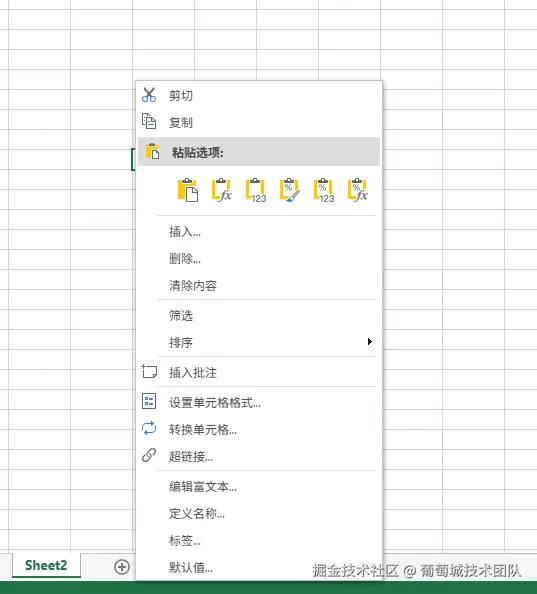Choose paste values and number formatting option

[324, 190]
